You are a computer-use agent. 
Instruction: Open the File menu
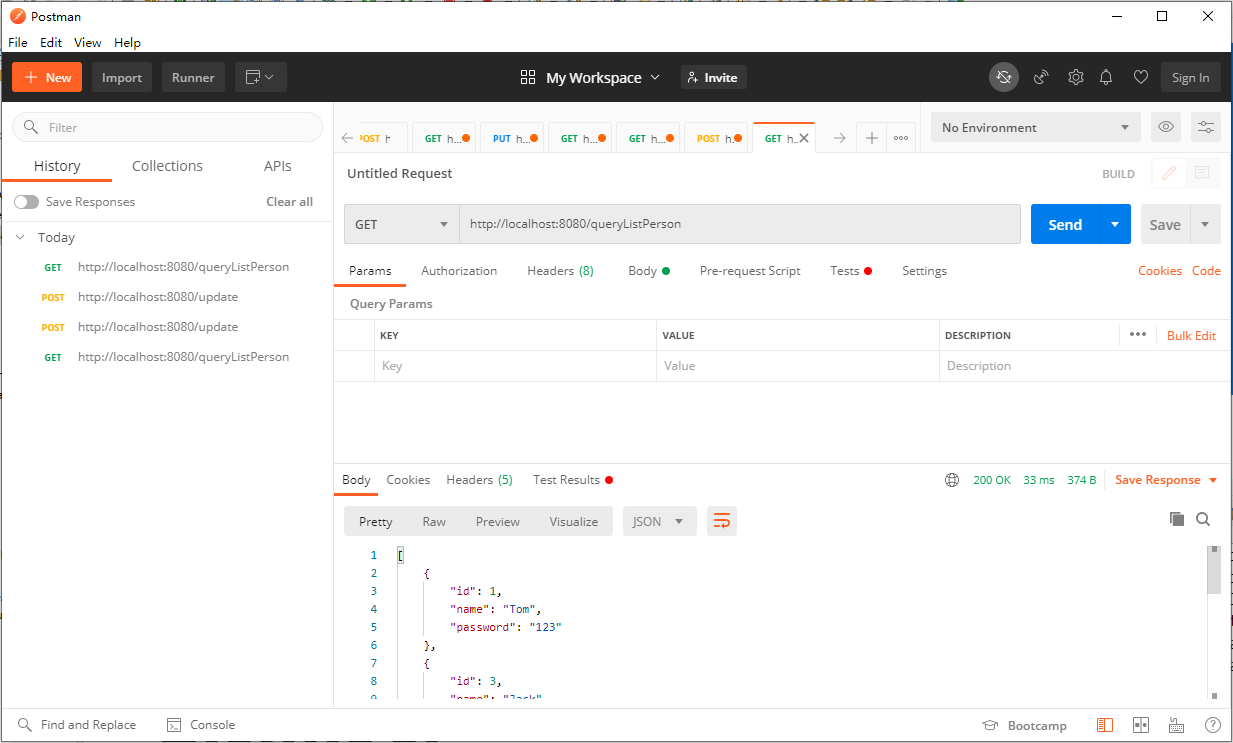pyautogui.click(x=18, y=43)
